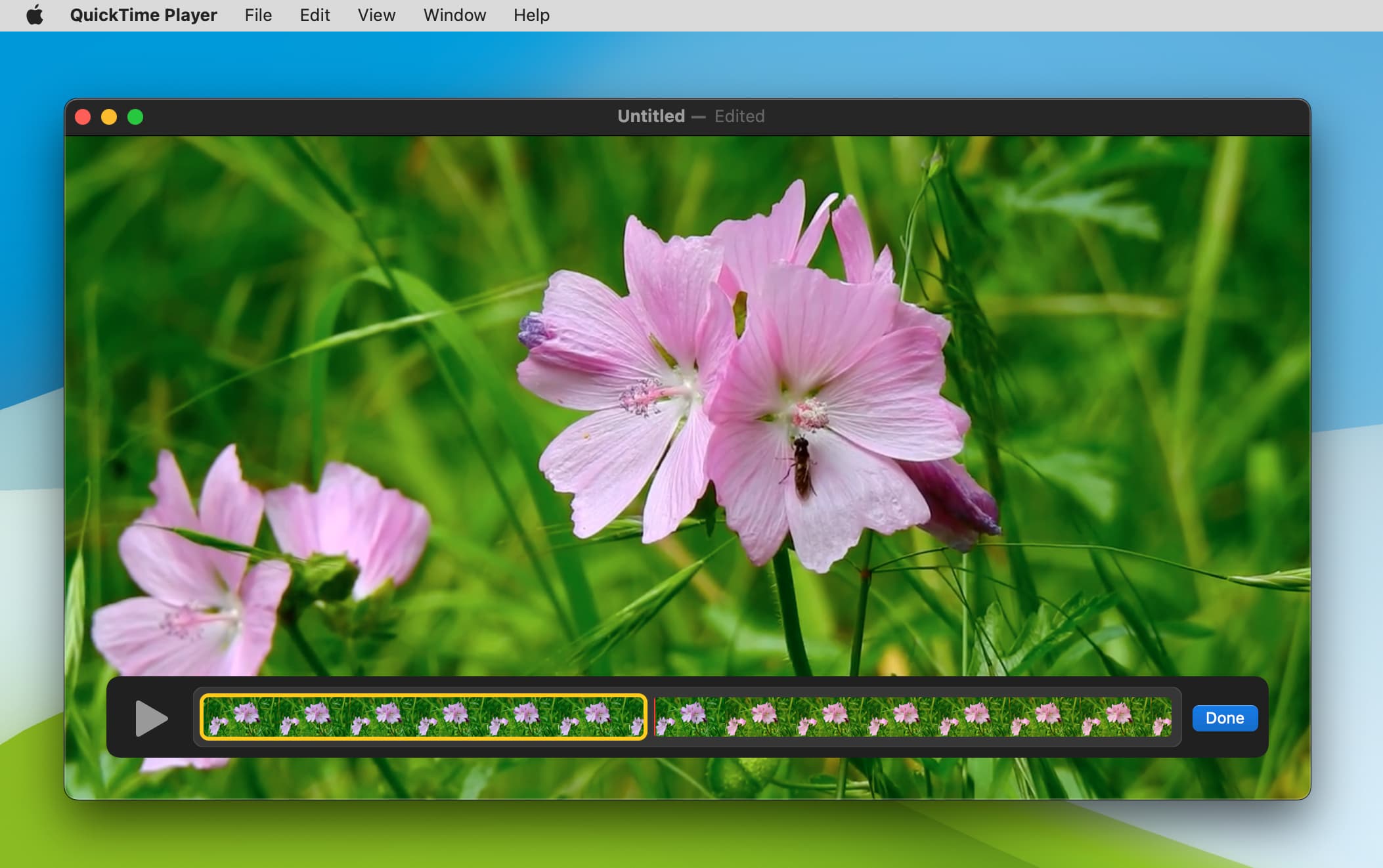Click the Edited label in title bar
The width and height of the screenshot is (1383, 868).
739,116
